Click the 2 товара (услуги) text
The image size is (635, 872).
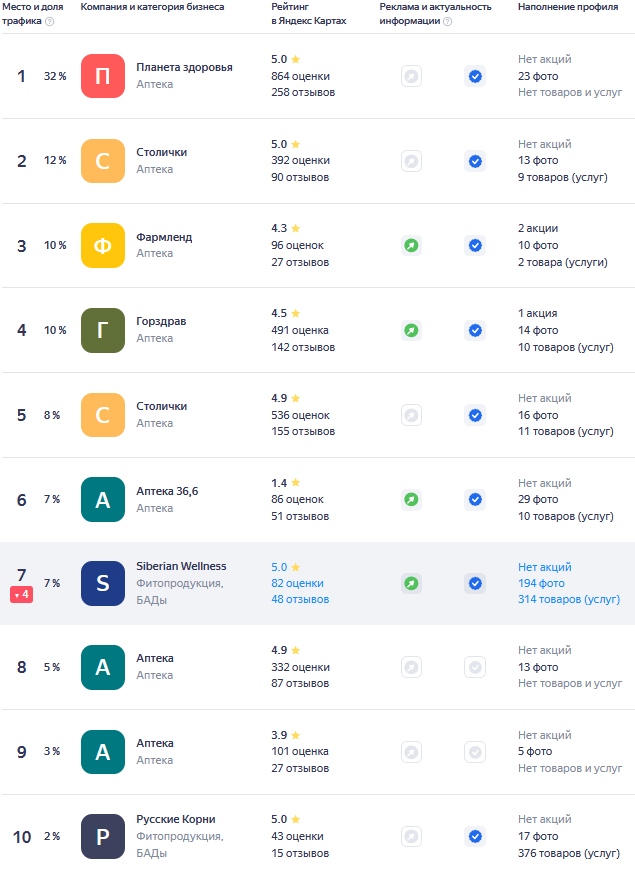click(x=563, y=262)
